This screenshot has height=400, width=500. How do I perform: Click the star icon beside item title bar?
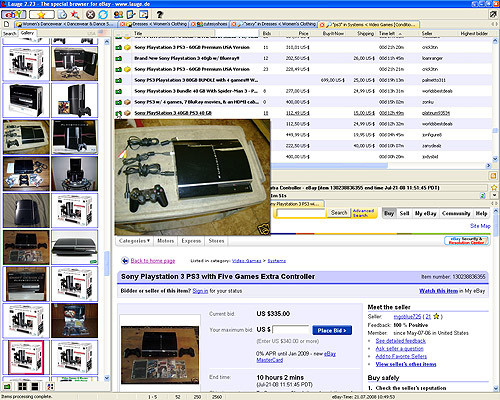(494, 188)
